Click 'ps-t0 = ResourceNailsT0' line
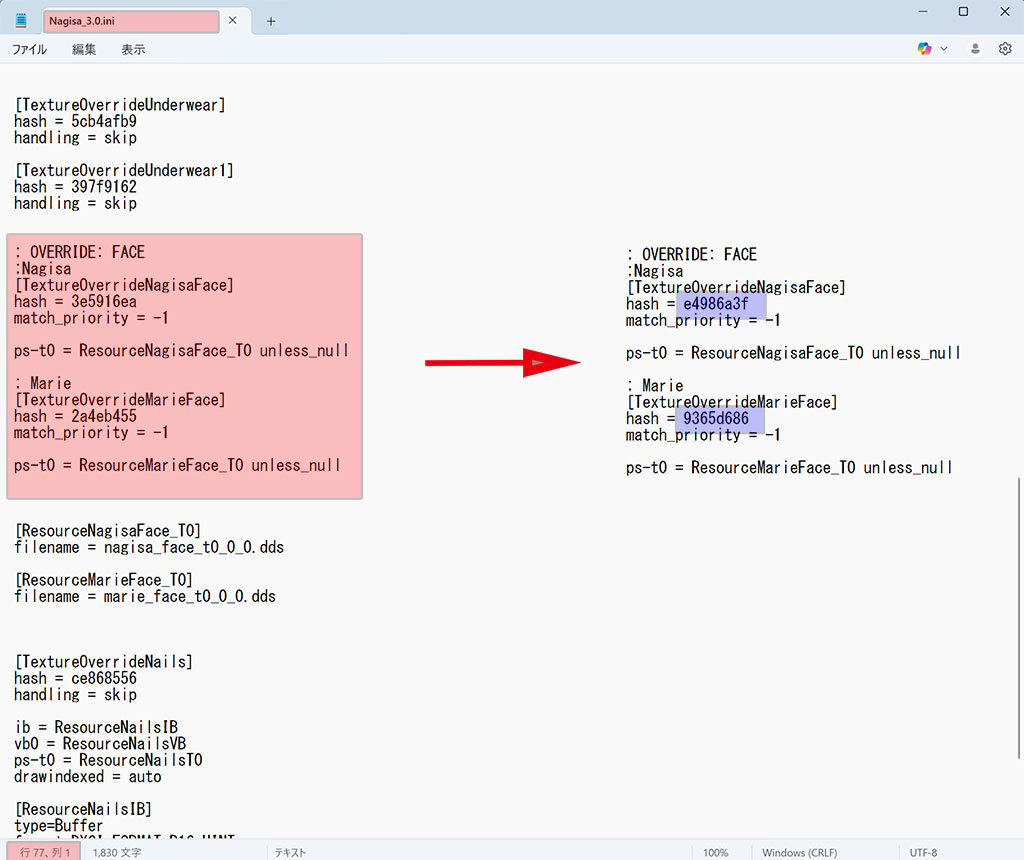The height and width of the screenshot is (860, 1024). coord(108,760)
